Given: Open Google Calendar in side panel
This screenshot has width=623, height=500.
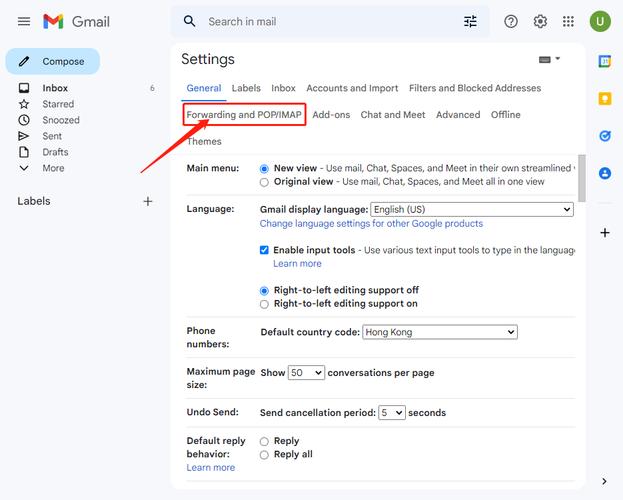Looking at the screenshot, I should tap(605, 61).
